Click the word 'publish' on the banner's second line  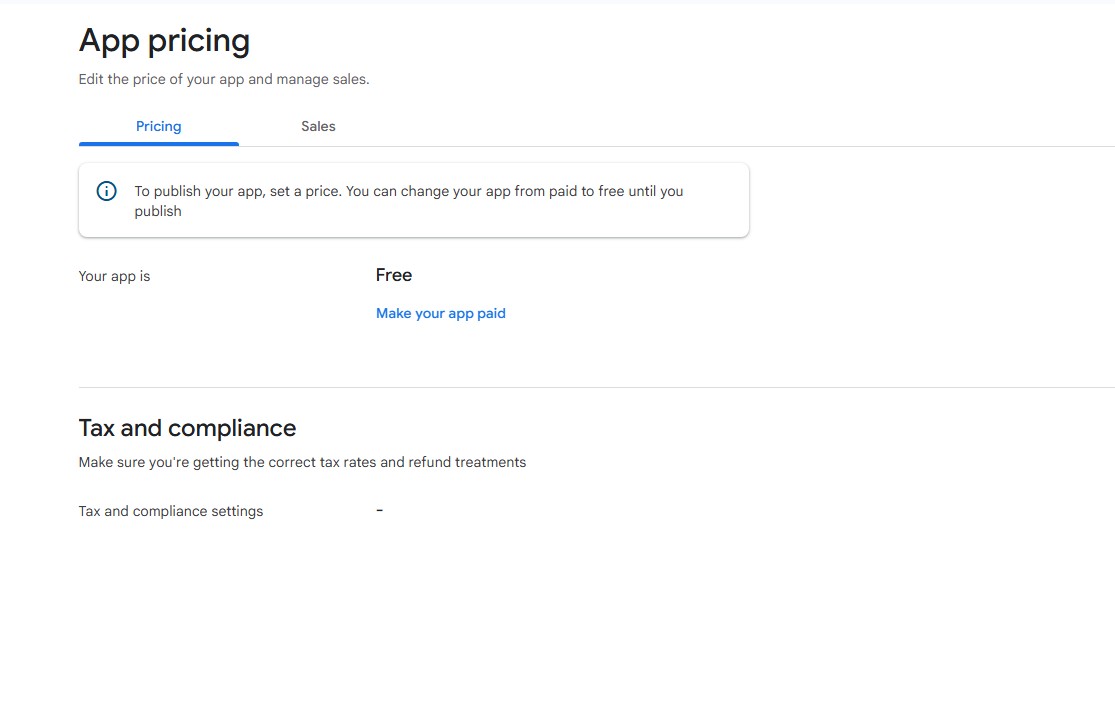pos(158,211)
